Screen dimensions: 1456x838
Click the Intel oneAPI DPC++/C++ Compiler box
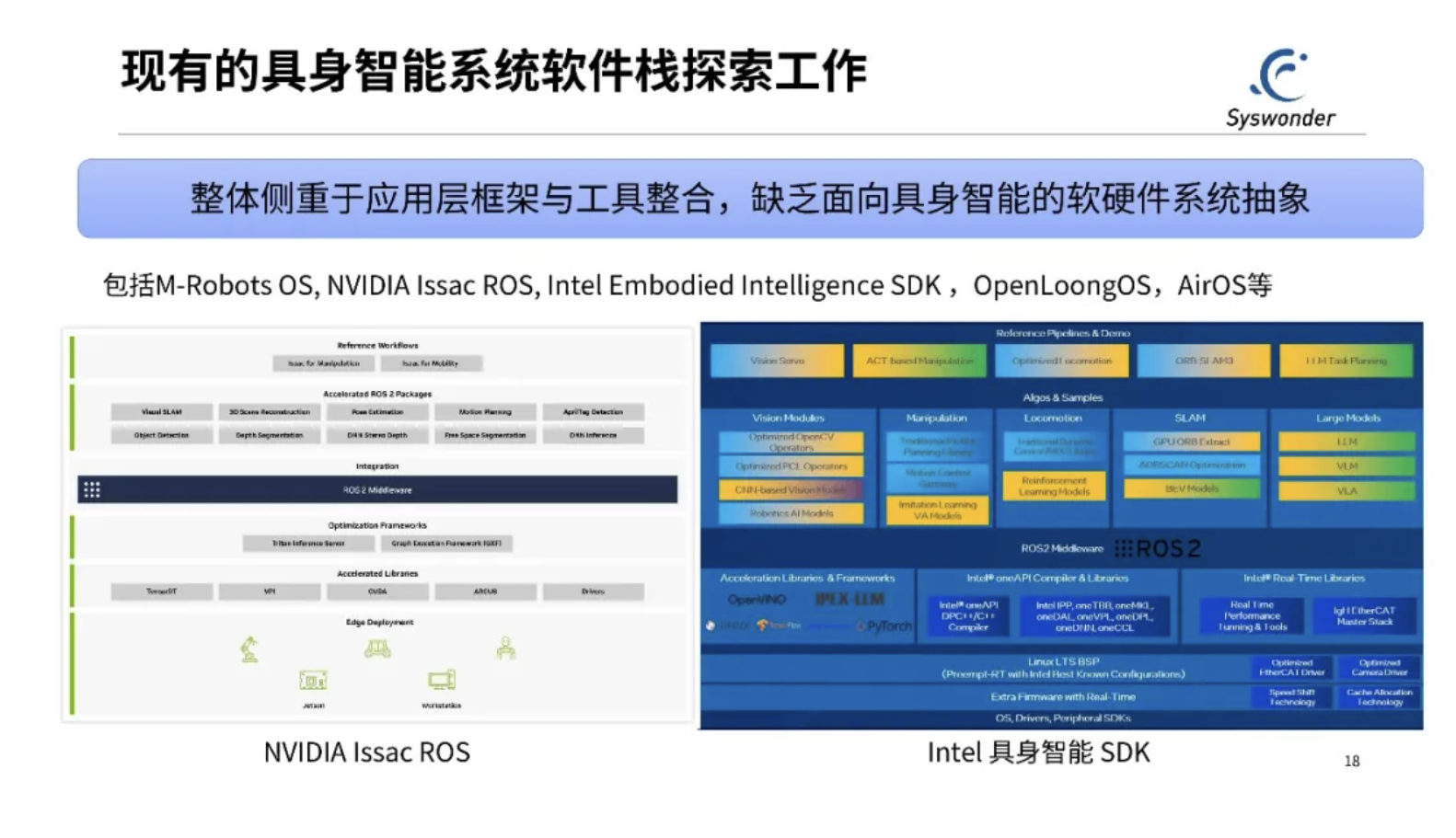968,616
